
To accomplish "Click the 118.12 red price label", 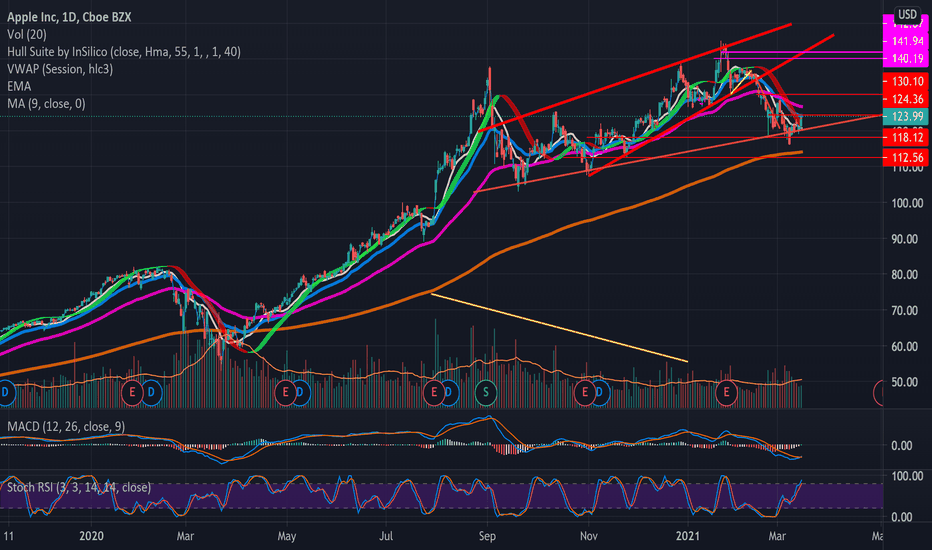I will tap(907, 137).
